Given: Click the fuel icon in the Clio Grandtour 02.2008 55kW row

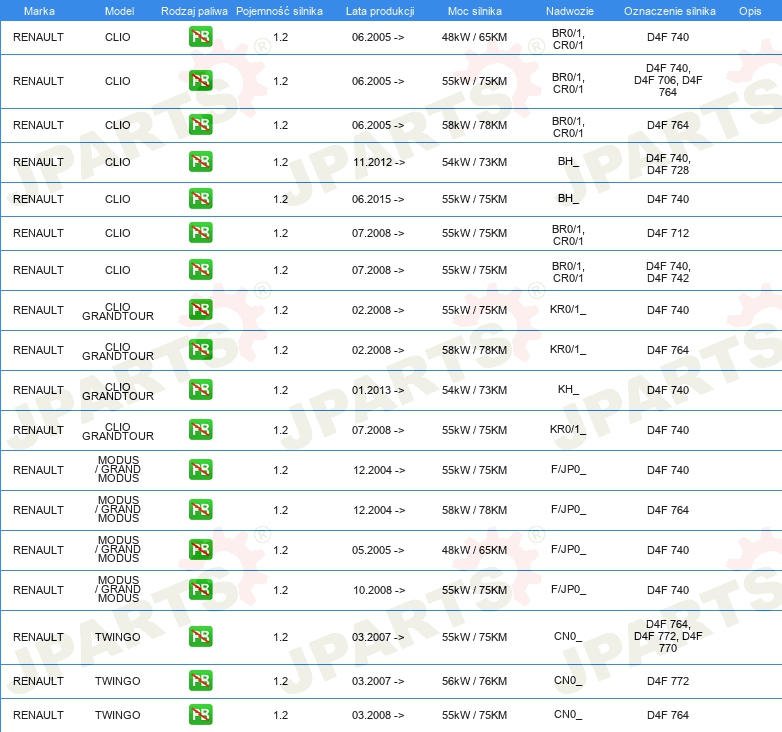Looking at the screenshot, I should (200, 310).
